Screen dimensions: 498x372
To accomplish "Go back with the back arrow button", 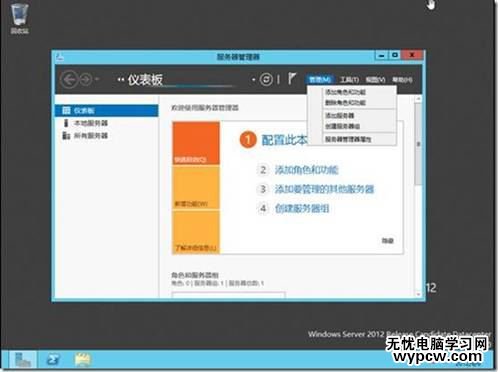I will click(69, 80).
